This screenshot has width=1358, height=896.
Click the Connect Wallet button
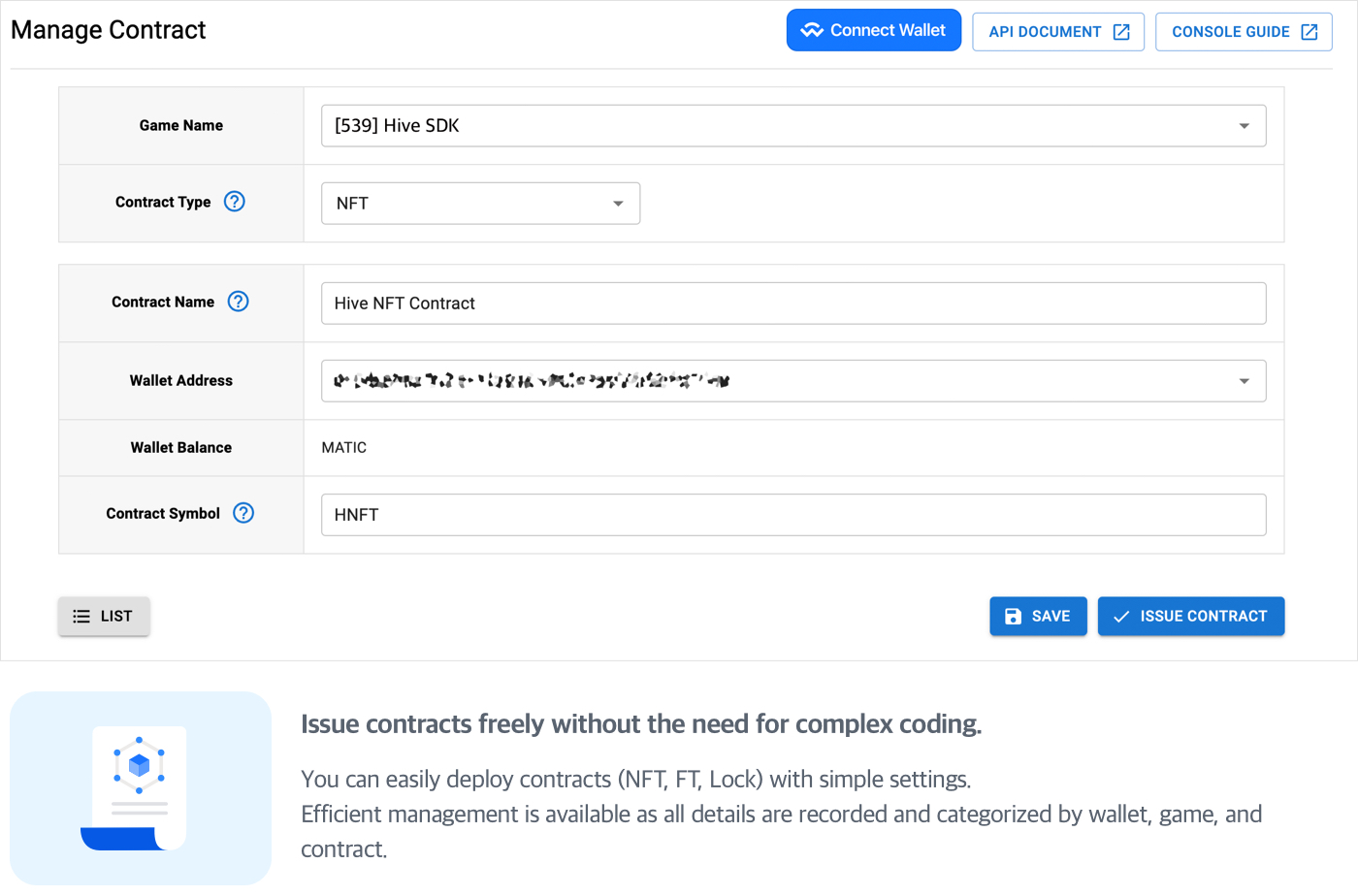873,31
